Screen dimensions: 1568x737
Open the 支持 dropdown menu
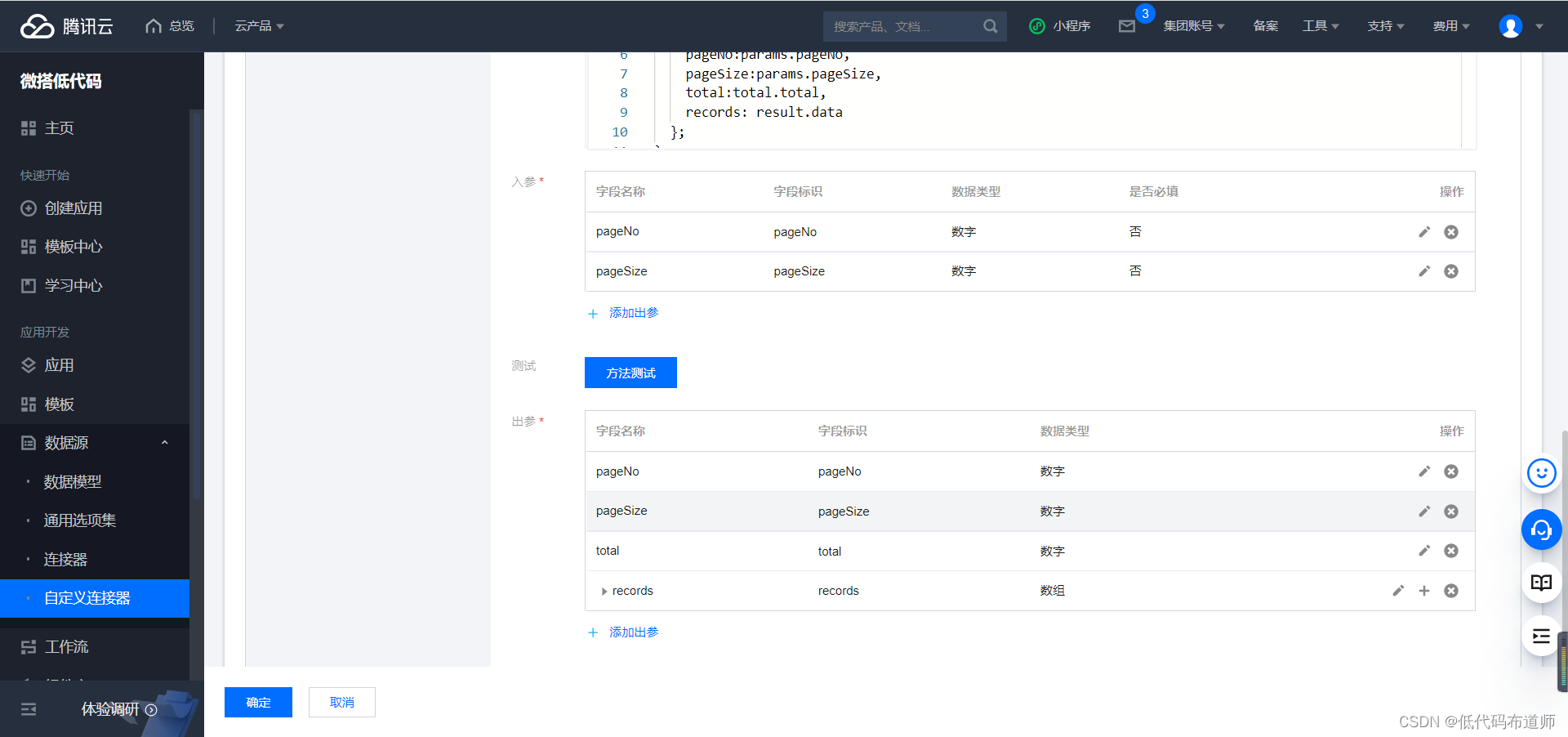point(1386,26)
